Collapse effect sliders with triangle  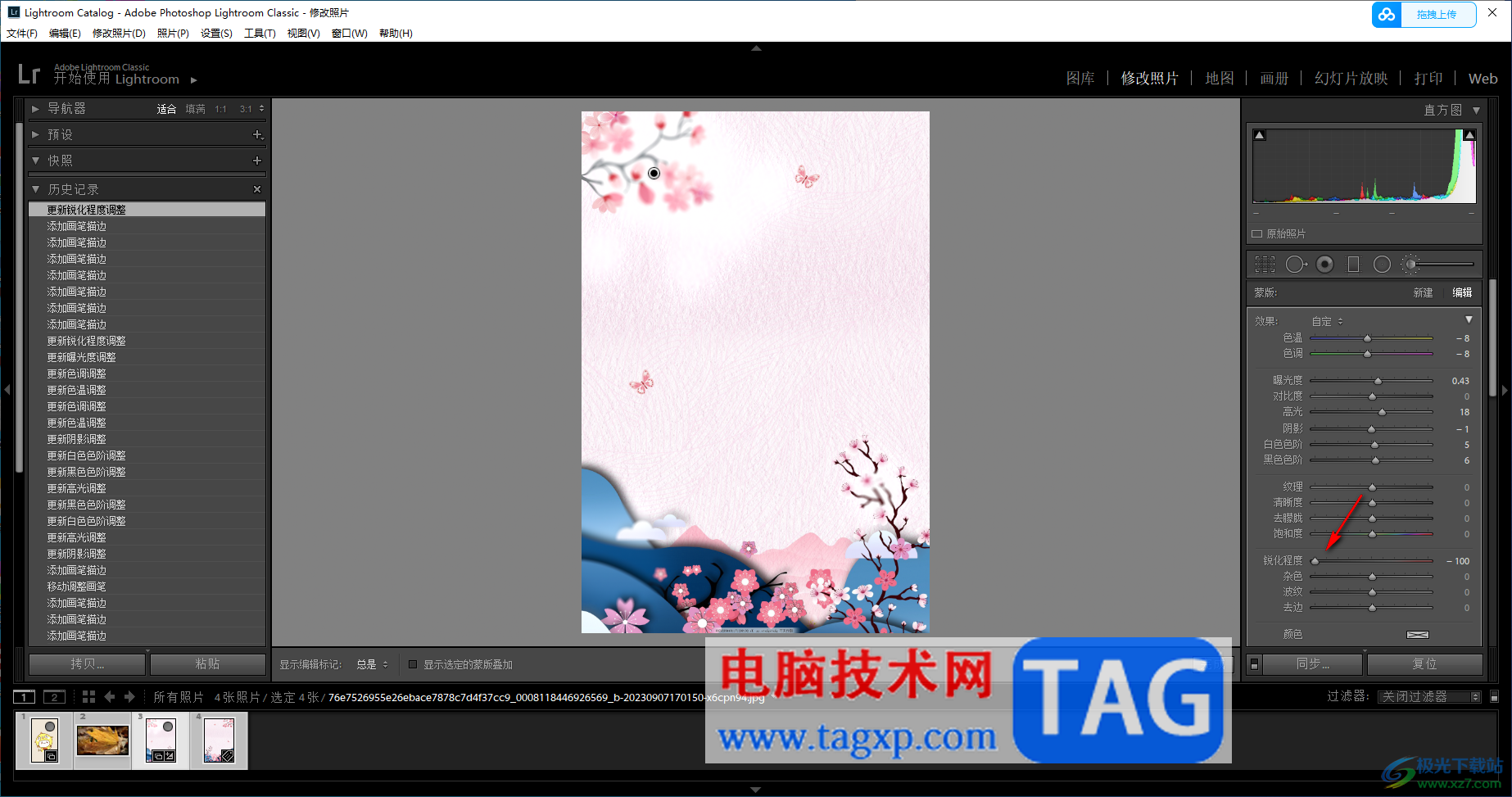pos(1469,319)
